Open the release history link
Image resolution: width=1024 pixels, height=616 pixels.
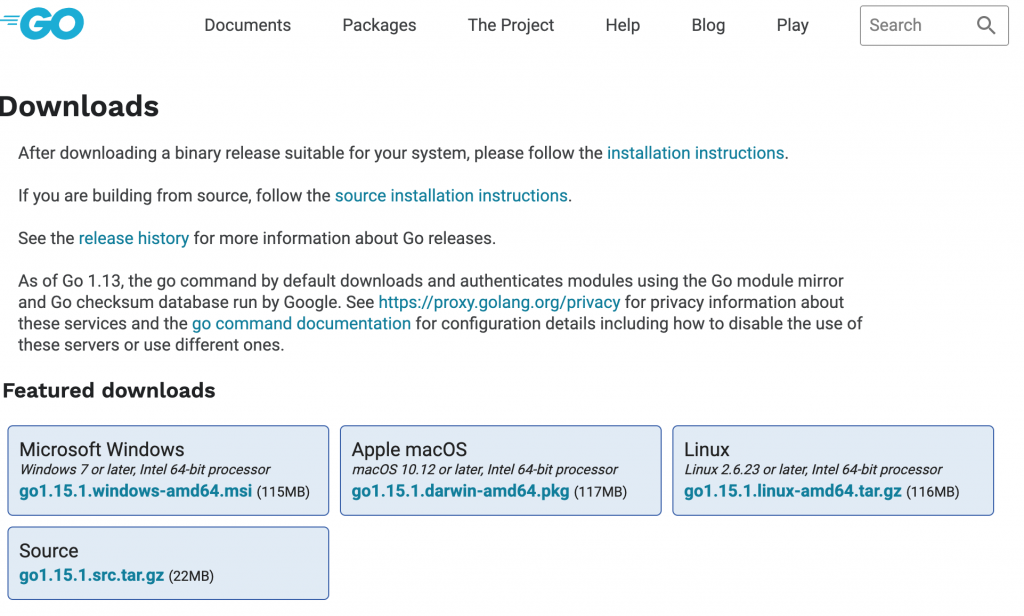tap(134, 238)
